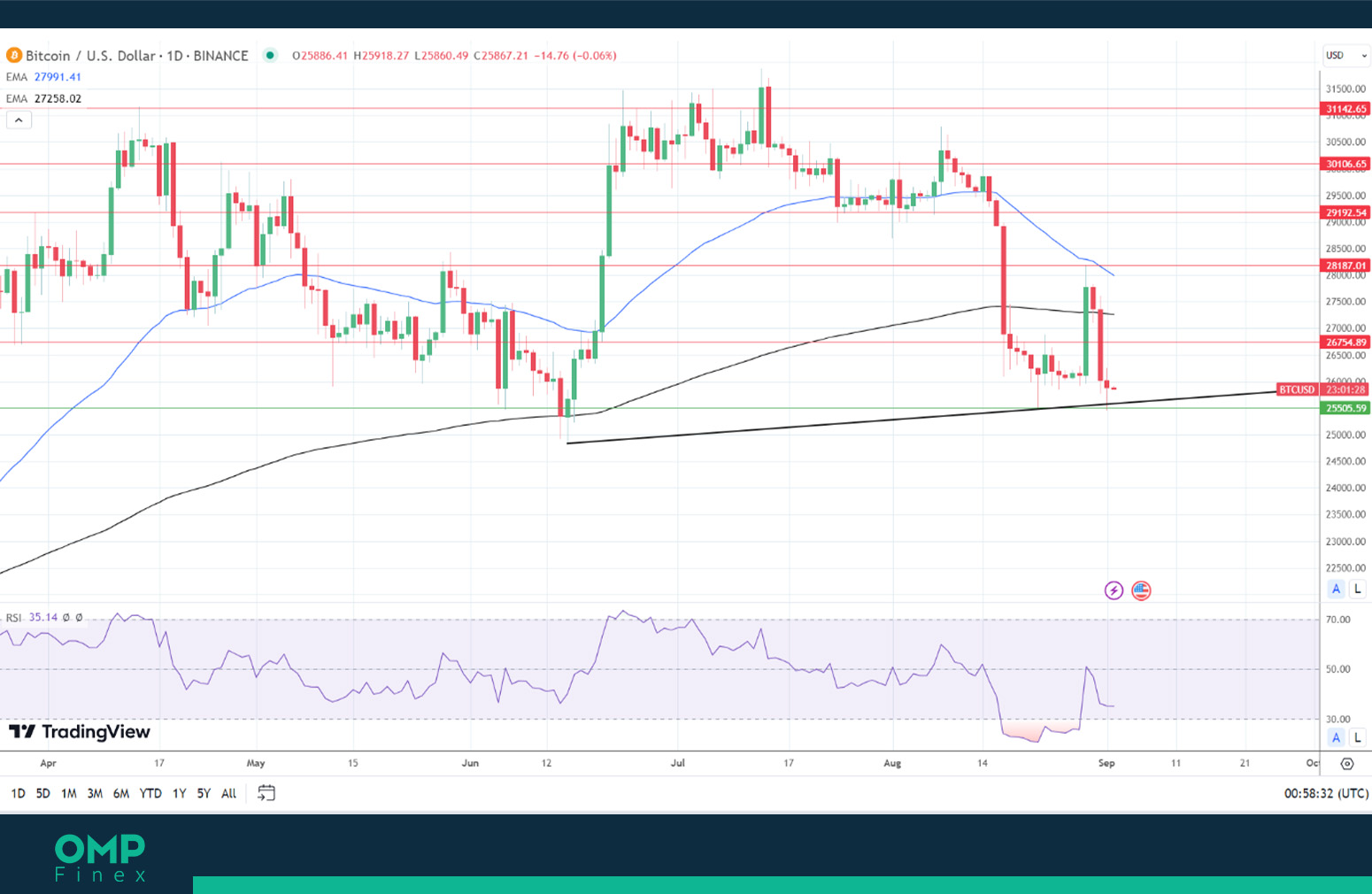Select the All time range
The width and height of the screenshot is (1372, 894).
pos(228,793)
